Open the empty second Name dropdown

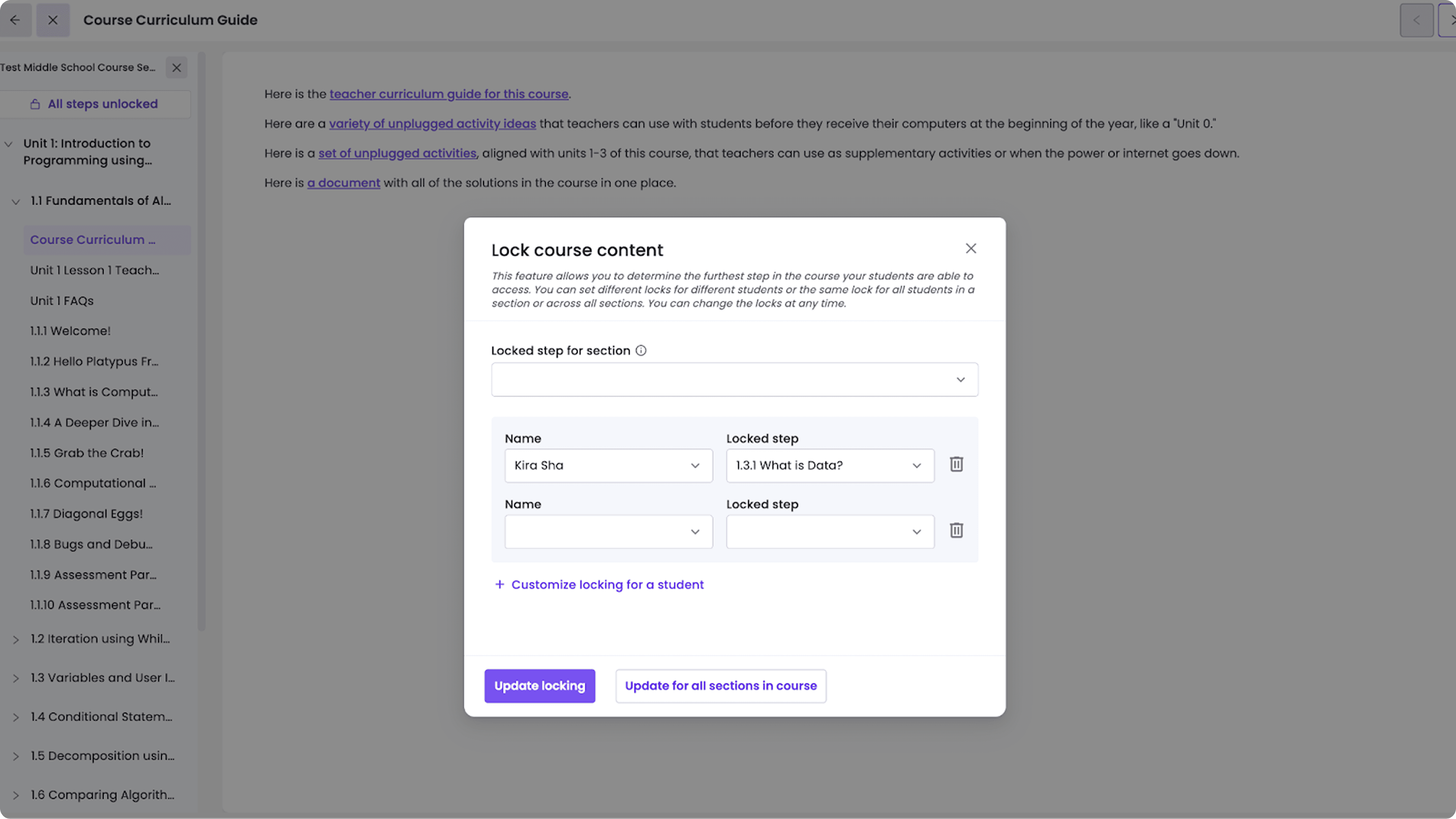point(608,532)
